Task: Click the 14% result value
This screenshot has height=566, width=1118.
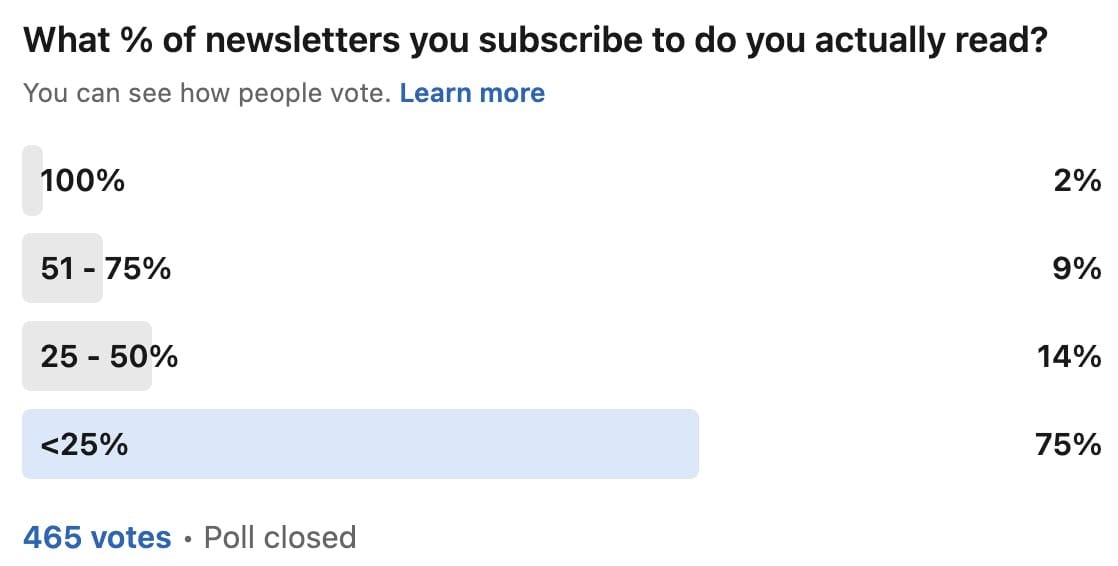Action: (1068, 356)
